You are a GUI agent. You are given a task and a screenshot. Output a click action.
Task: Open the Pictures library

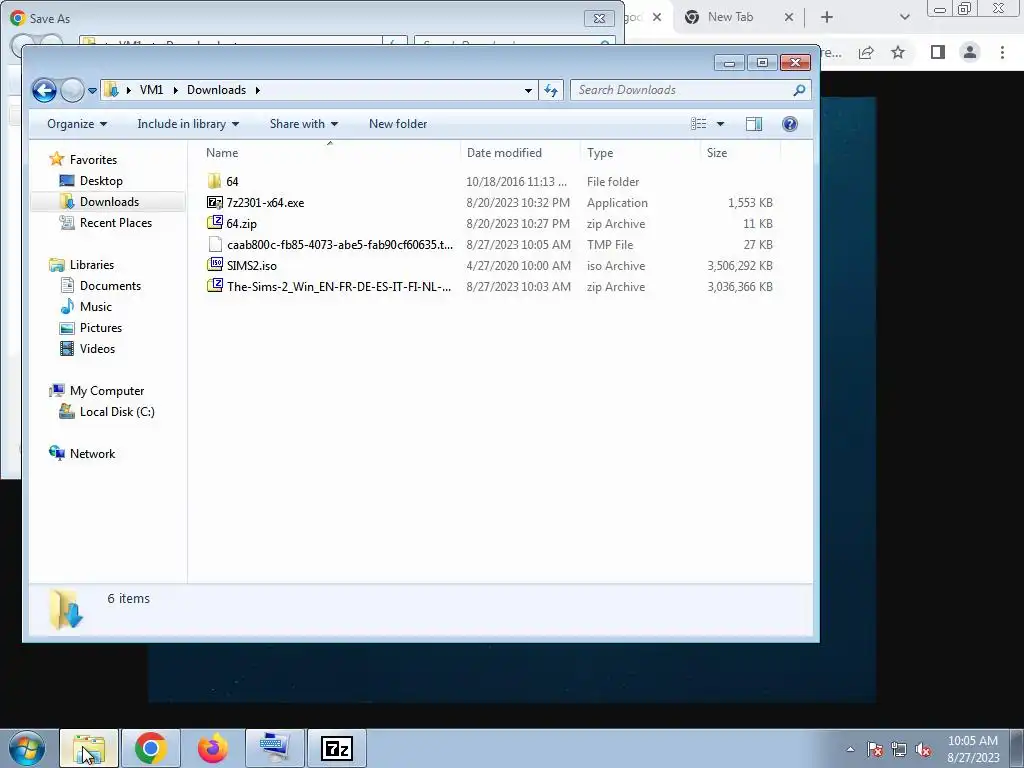click(x=101, y=327)
